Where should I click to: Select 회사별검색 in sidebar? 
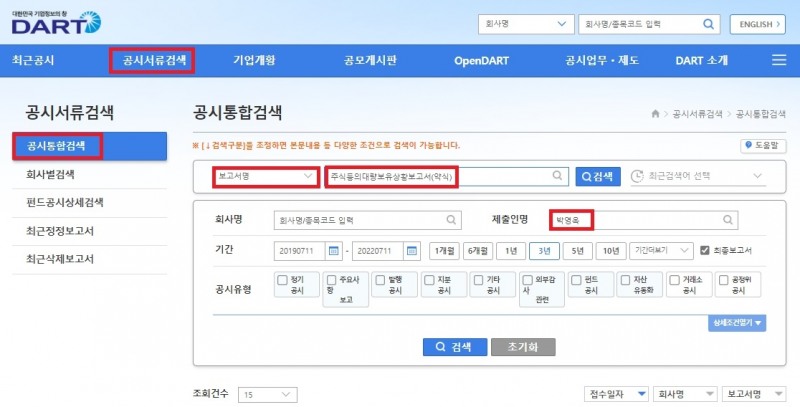[x=89, y=174]
